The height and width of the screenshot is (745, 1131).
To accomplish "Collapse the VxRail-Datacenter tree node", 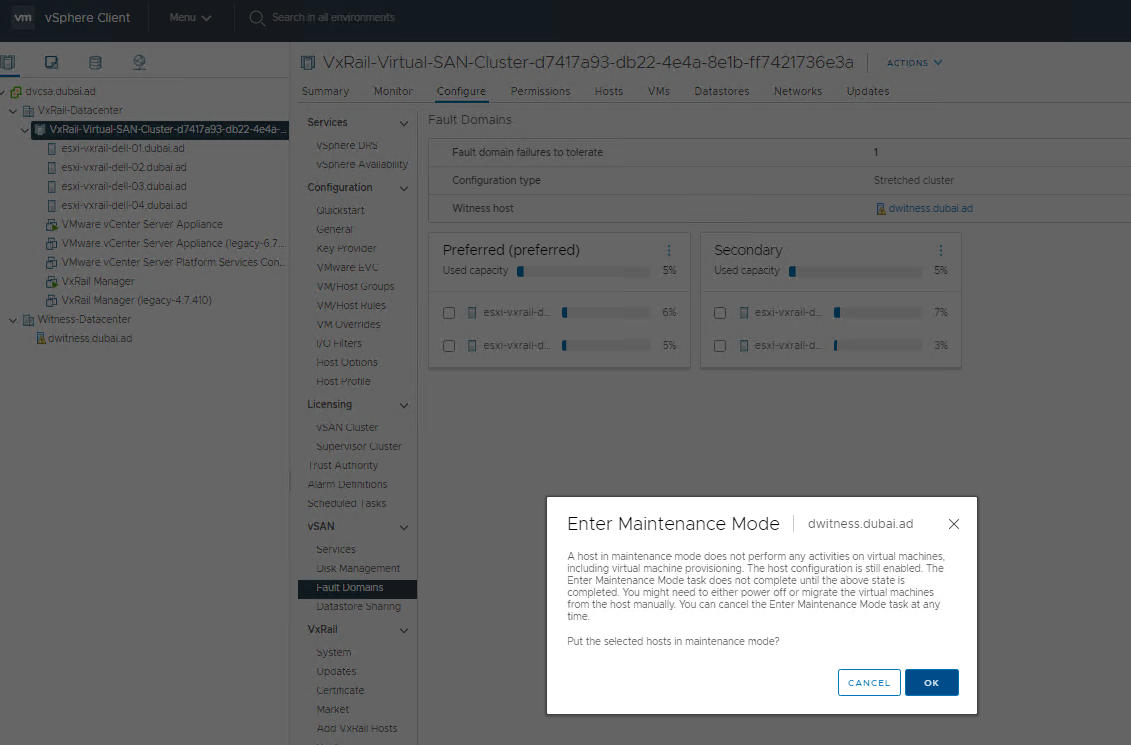I will point(13,111).
